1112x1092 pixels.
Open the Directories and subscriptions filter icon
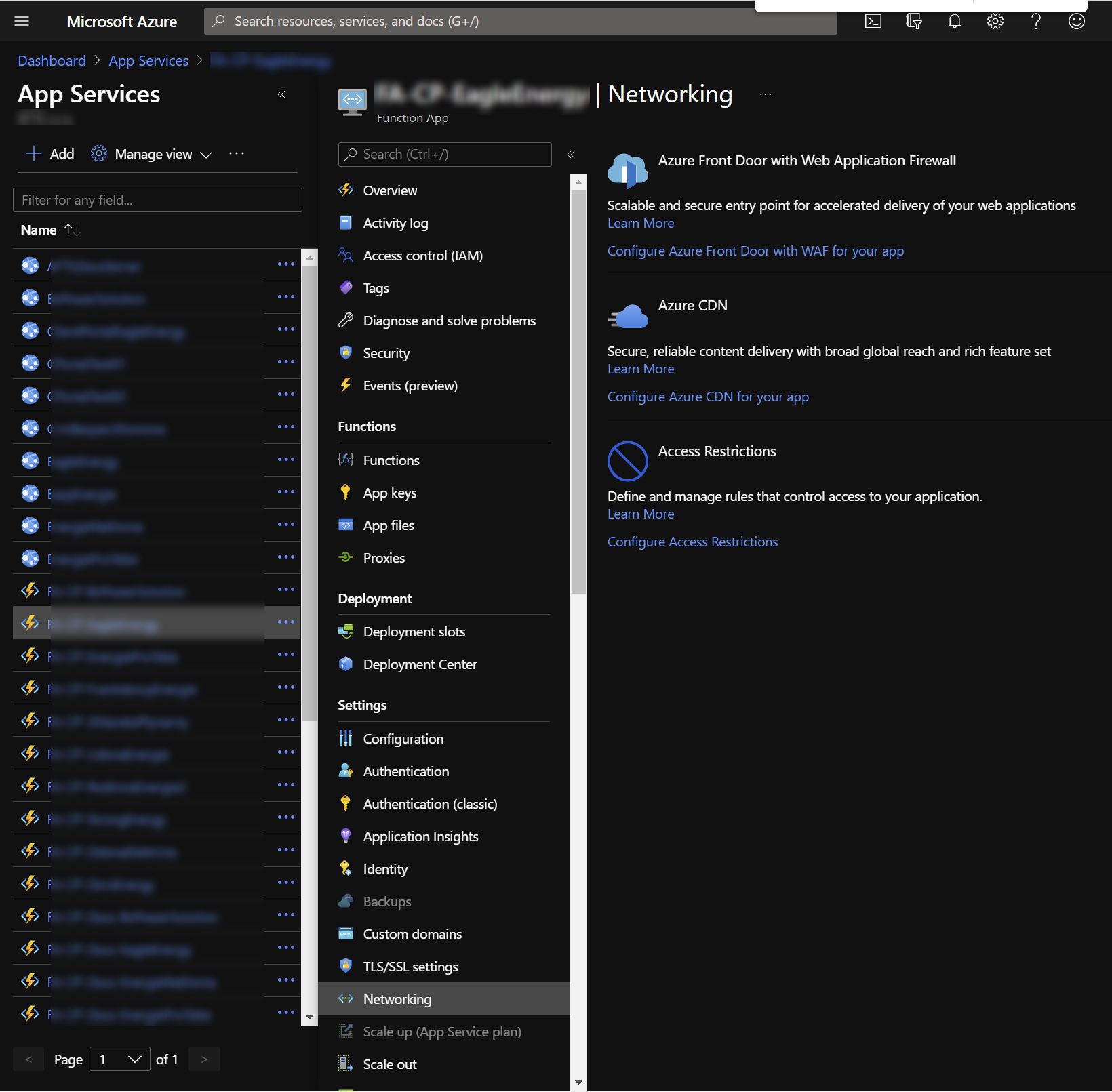[x=914, y=21]
